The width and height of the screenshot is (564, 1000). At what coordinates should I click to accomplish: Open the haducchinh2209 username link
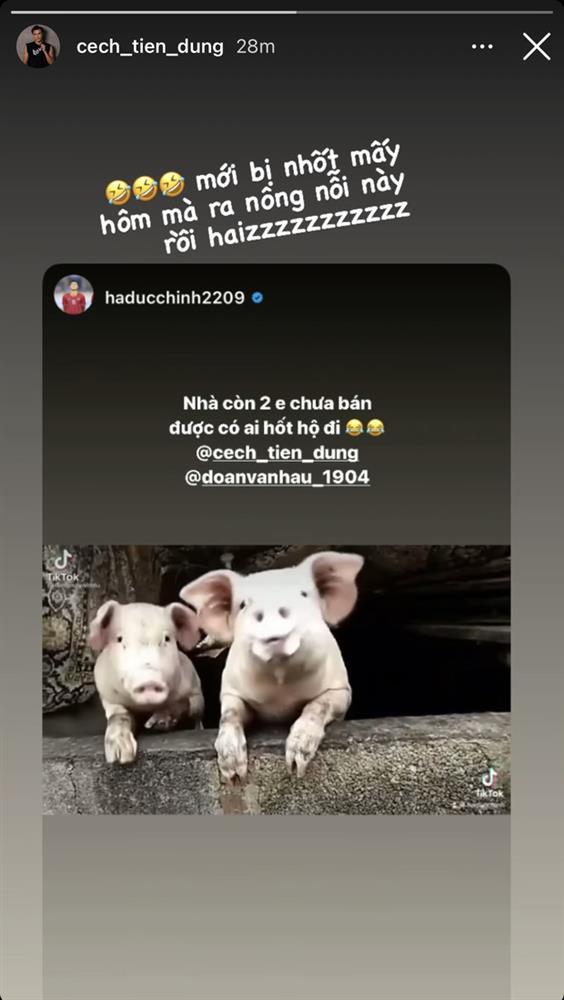pyautogui.click(x=175, y=298)
